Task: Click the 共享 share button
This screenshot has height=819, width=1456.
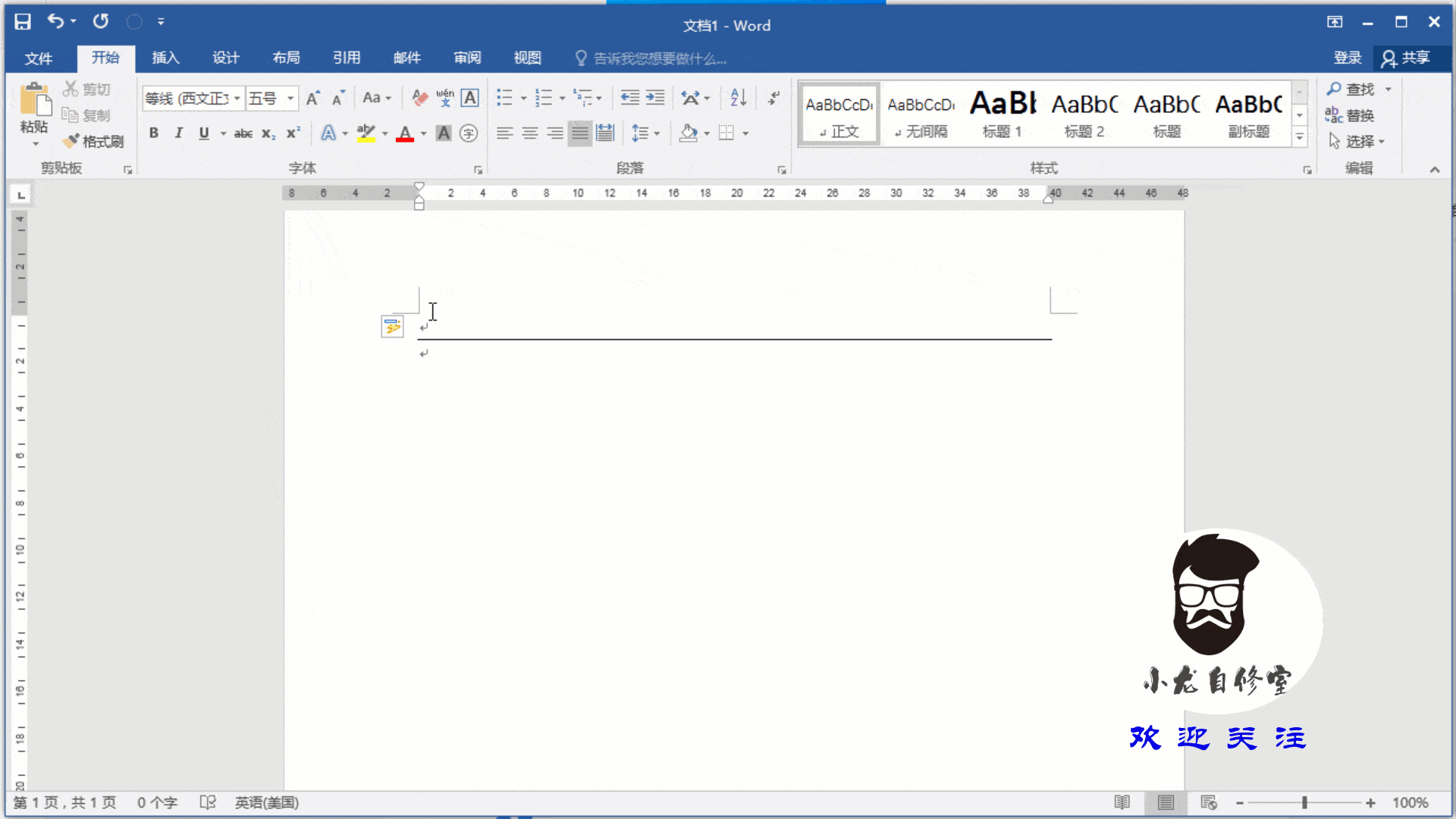Action: click(x=1407, y=58)
